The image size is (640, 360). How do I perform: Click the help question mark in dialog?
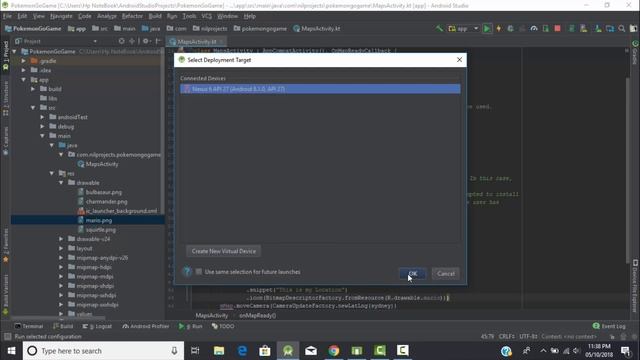(x=187, y=272)
